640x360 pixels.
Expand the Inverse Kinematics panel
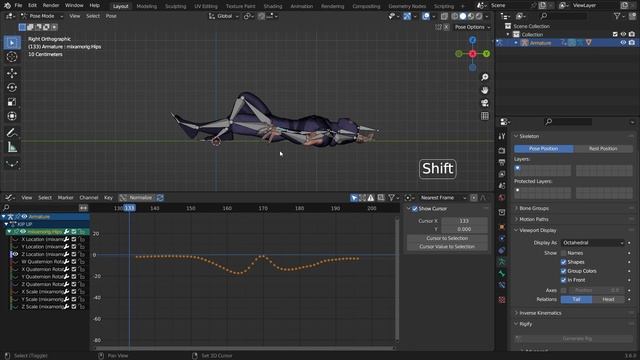tap(540, 313)
